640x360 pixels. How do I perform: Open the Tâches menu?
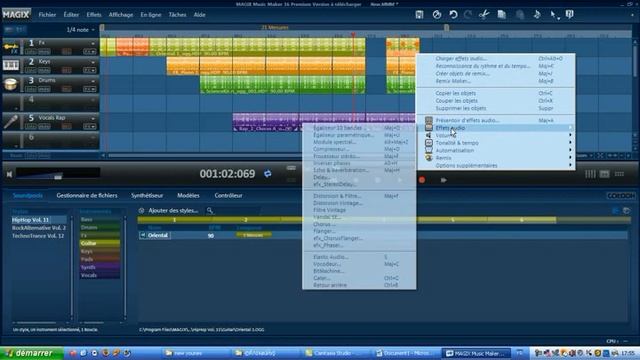177,15
